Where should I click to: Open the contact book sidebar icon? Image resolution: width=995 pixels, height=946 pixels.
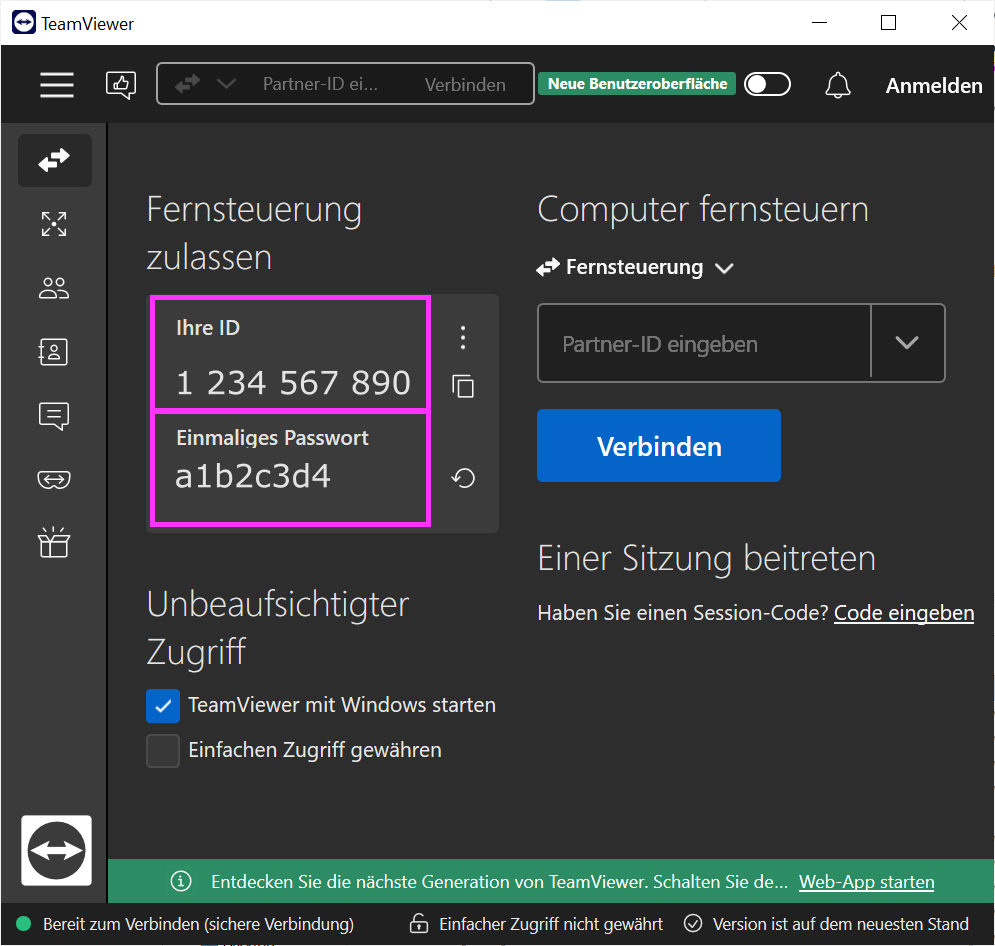(x=53, y=351)
